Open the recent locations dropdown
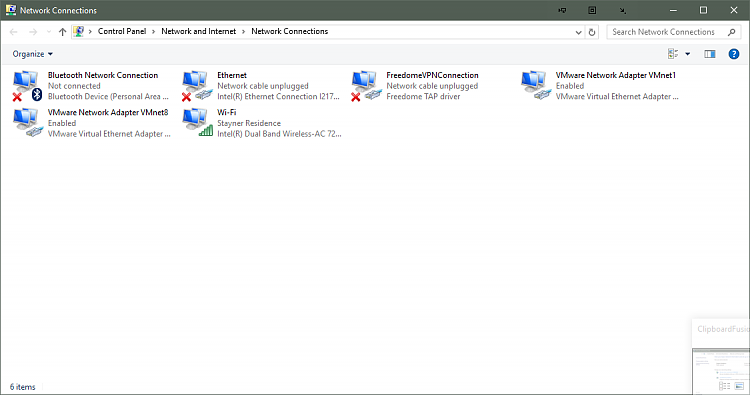Screen dimensions: 750x395 coord(49,32)
